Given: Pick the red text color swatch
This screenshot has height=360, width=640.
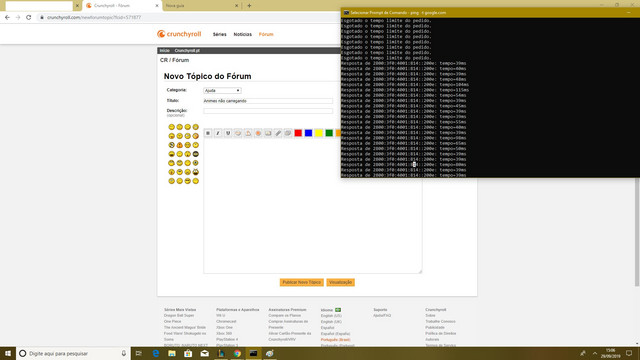Looking at the screenshot, I should coord(298,133).
